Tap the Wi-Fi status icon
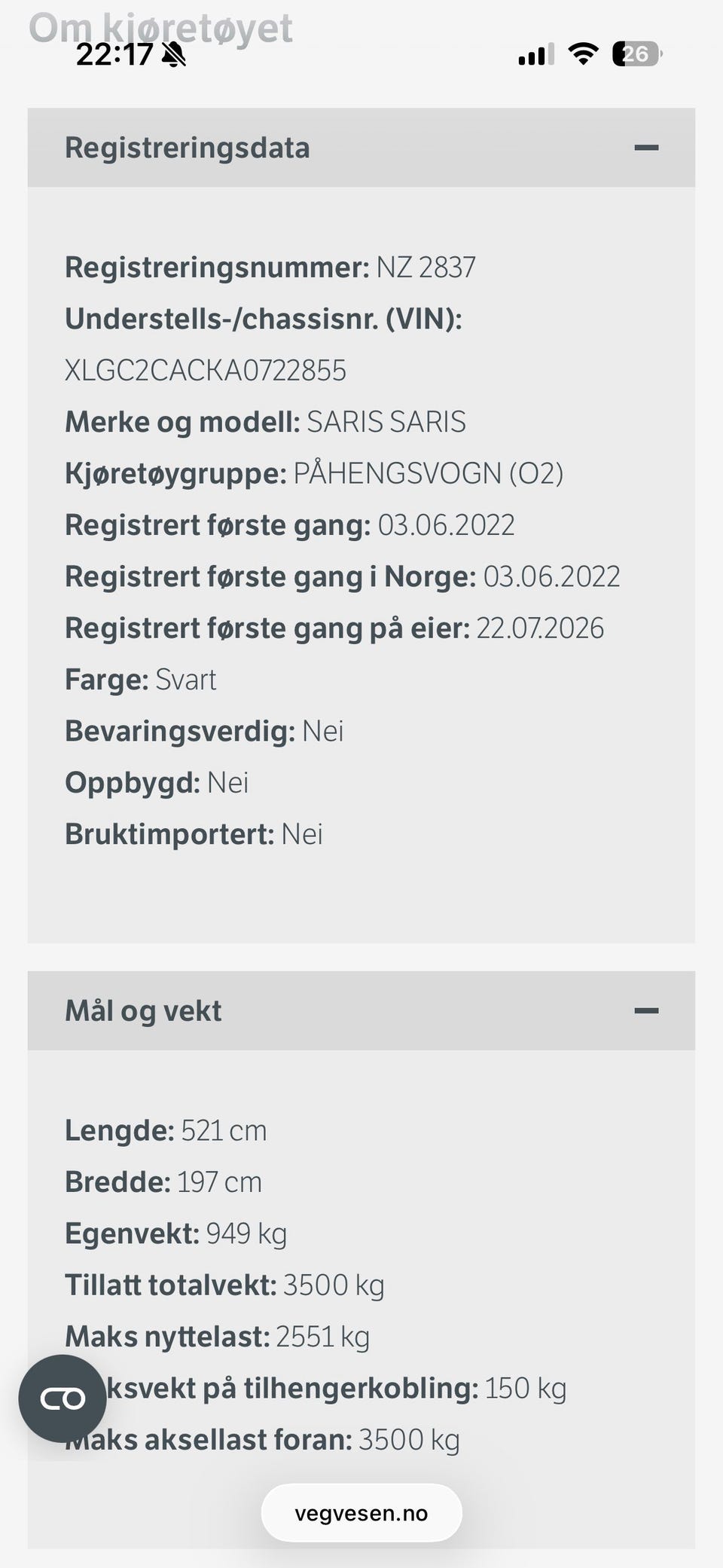Viewport: 723px width, 1568px height. click(583, 53)
